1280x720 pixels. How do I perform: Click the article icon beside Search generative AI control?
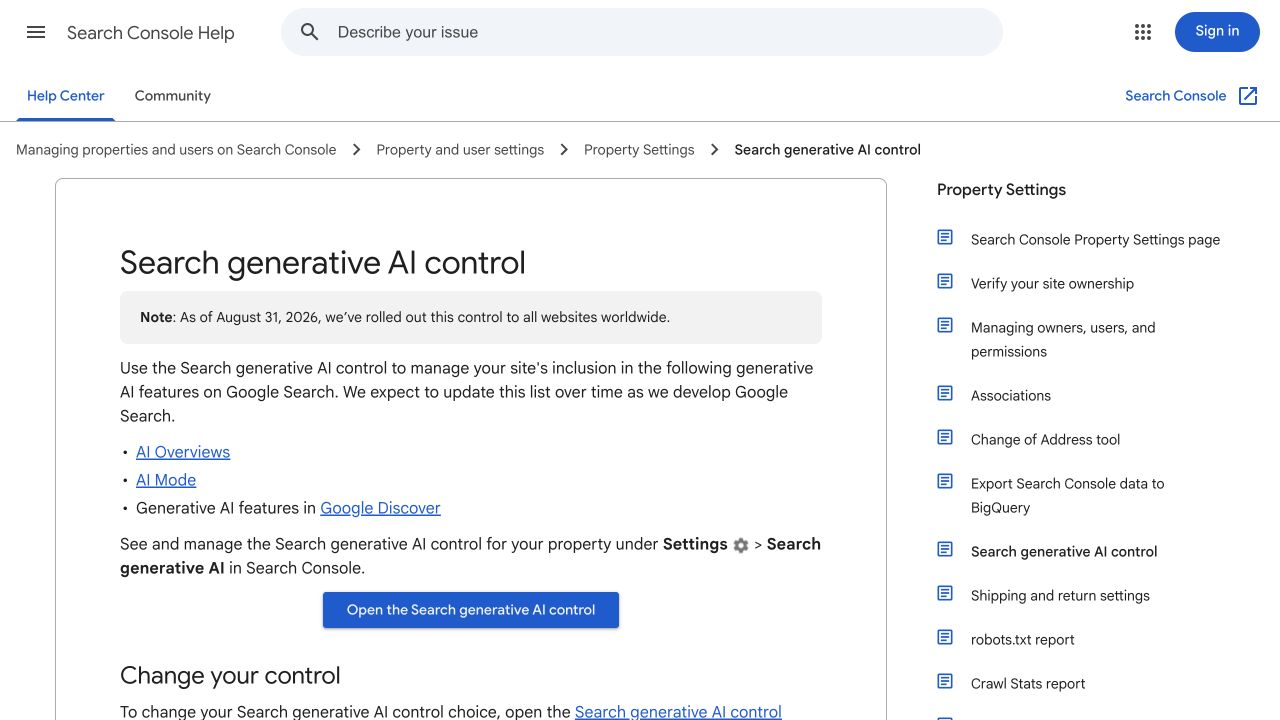point(945,549)
